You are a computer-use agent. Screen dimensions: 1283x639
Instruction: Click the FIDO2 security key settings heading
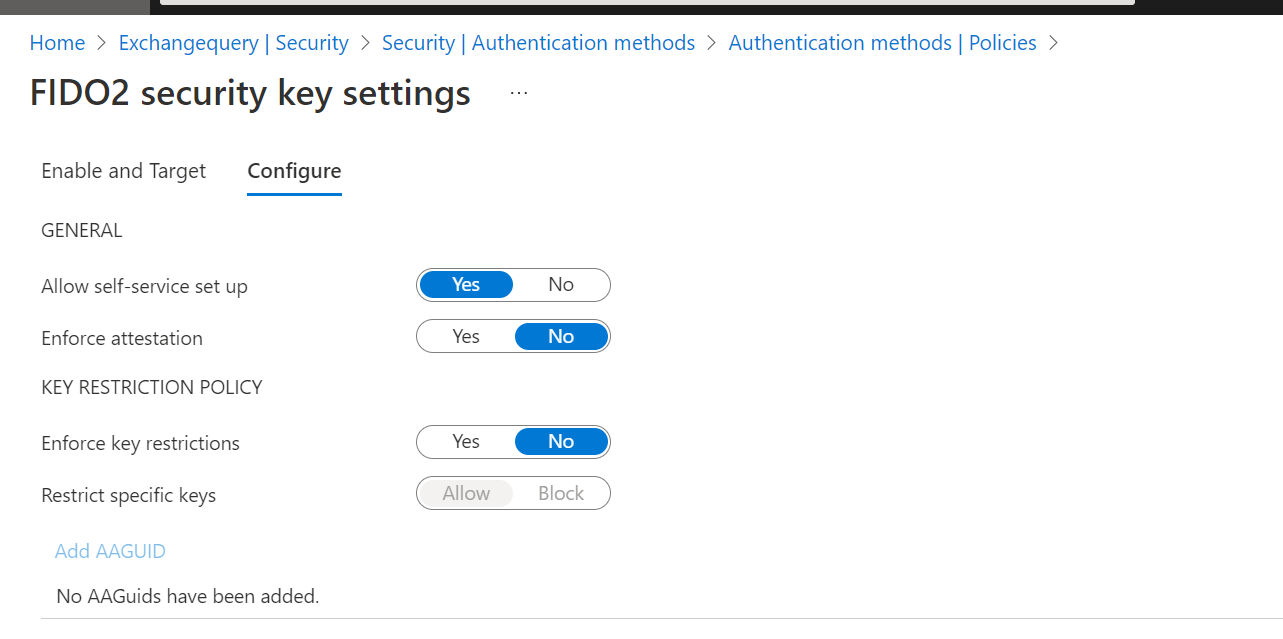click(250, 93)
